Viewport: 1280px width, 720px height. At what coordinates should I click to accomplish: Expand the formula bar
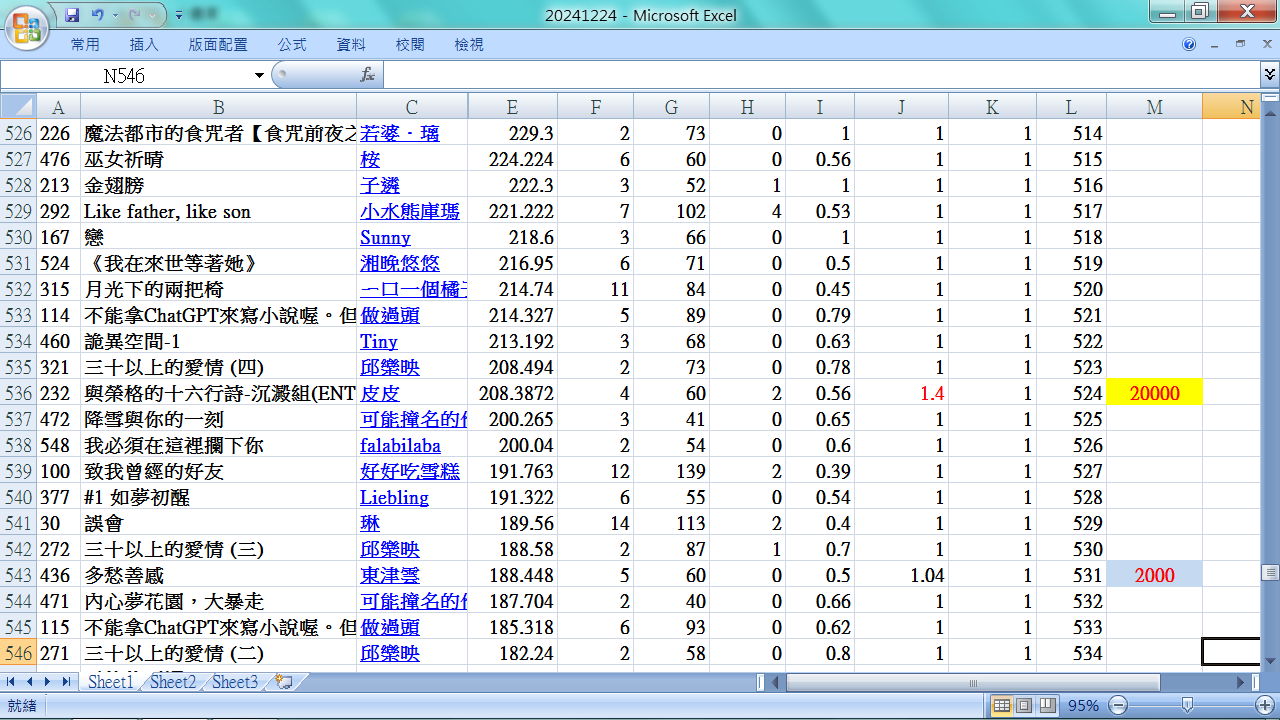point(1269,75)
